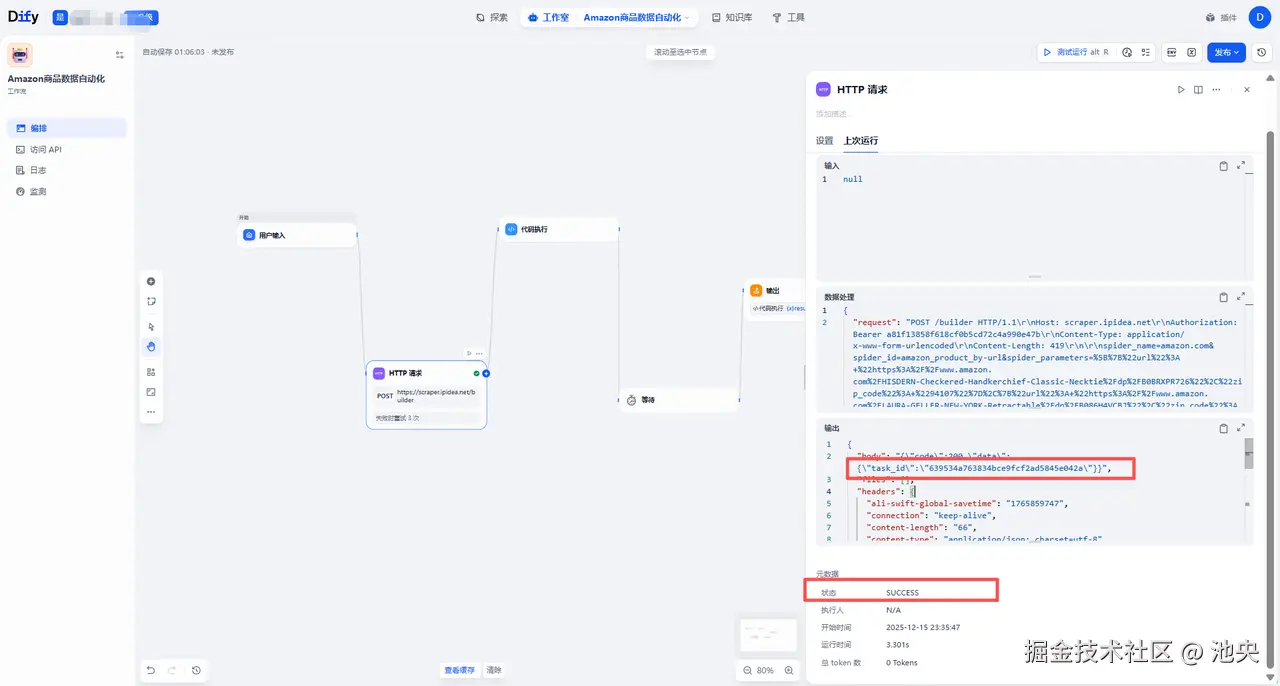This screenshot has width=1280, height=686.
Task: Select pointer mode tool
Action: (151, 326)
